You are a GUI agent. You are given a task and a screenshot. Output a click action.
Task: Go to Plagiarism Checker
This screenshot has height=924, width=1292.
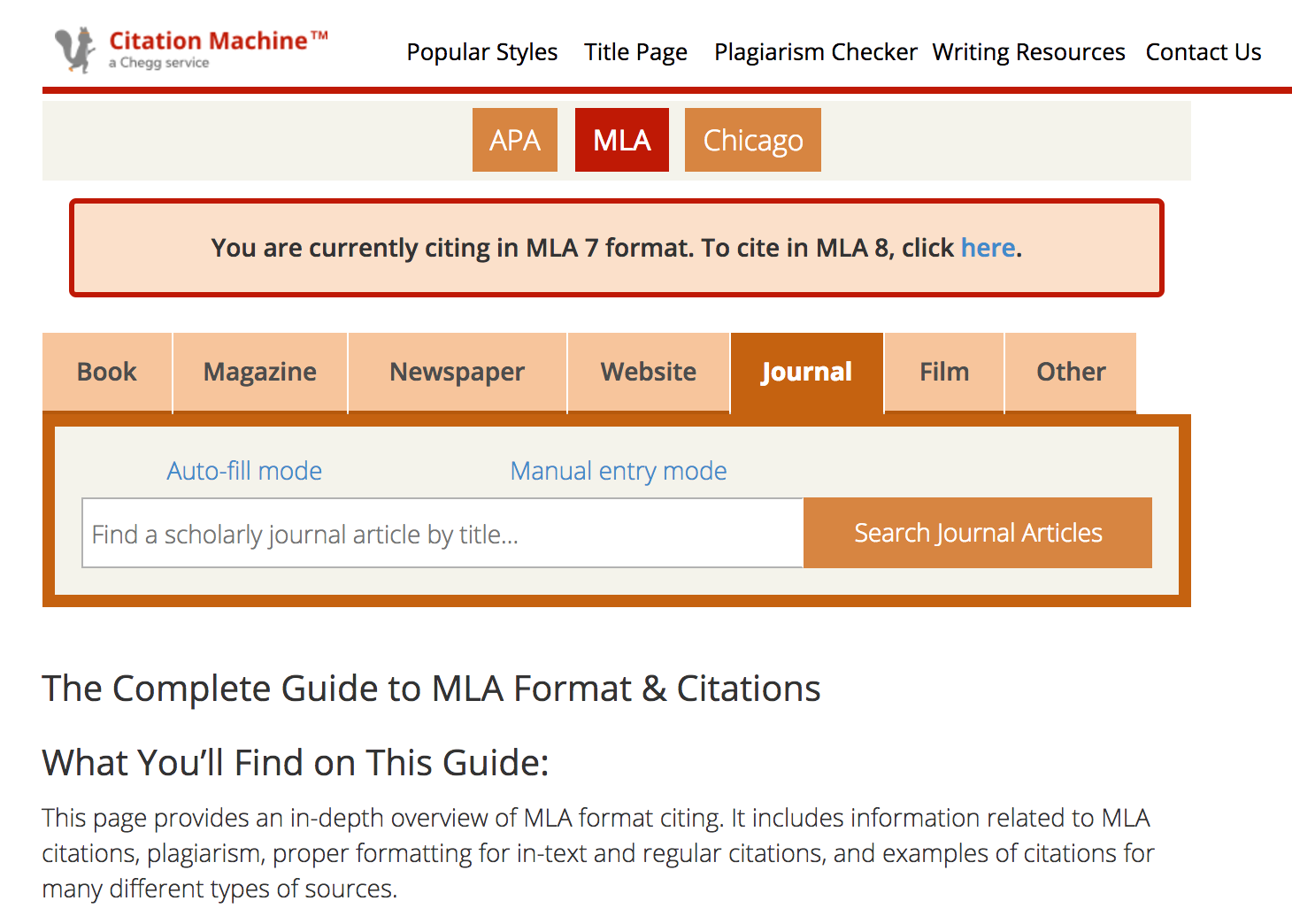click(x=815, y=52)
